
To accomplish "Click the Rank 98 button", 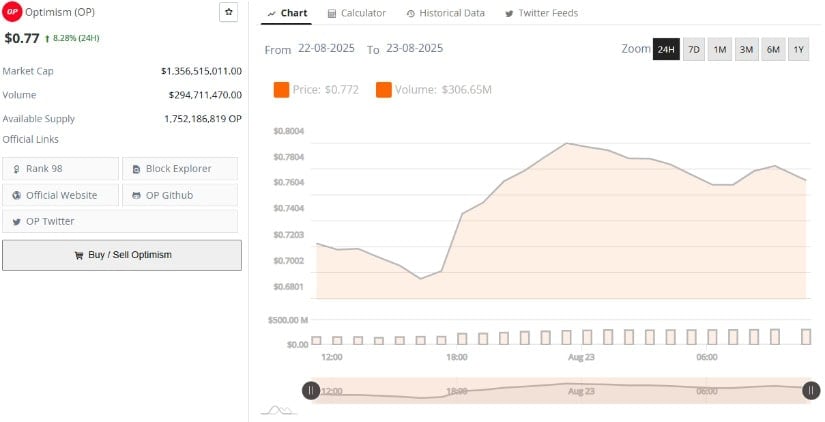I will pyautogui.click(x=61, y=168).
